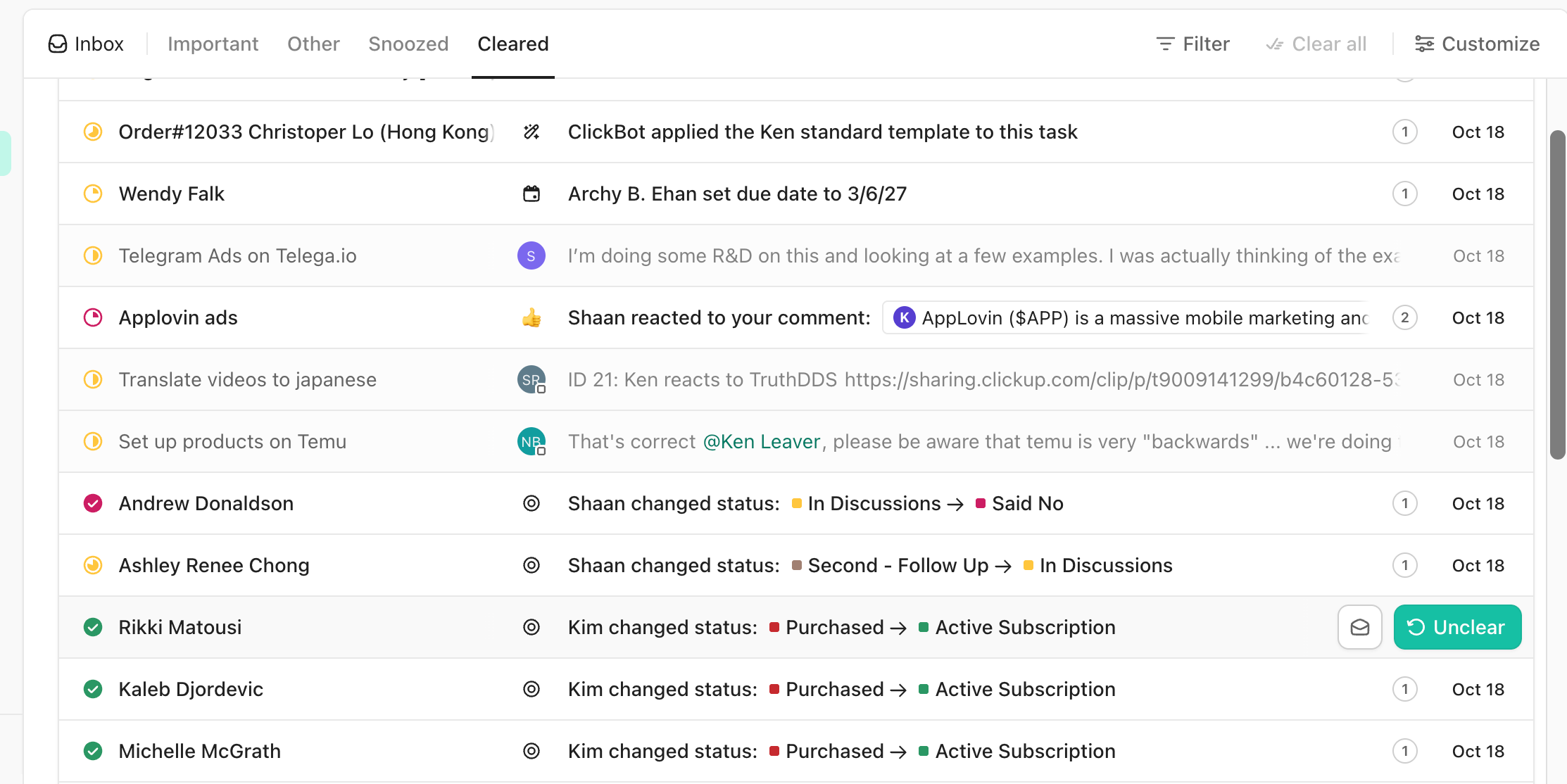Click the purple S avatar on Telegram Ads row
The width and height of the screenshot is (1567, 784).
tap(531, 255)
